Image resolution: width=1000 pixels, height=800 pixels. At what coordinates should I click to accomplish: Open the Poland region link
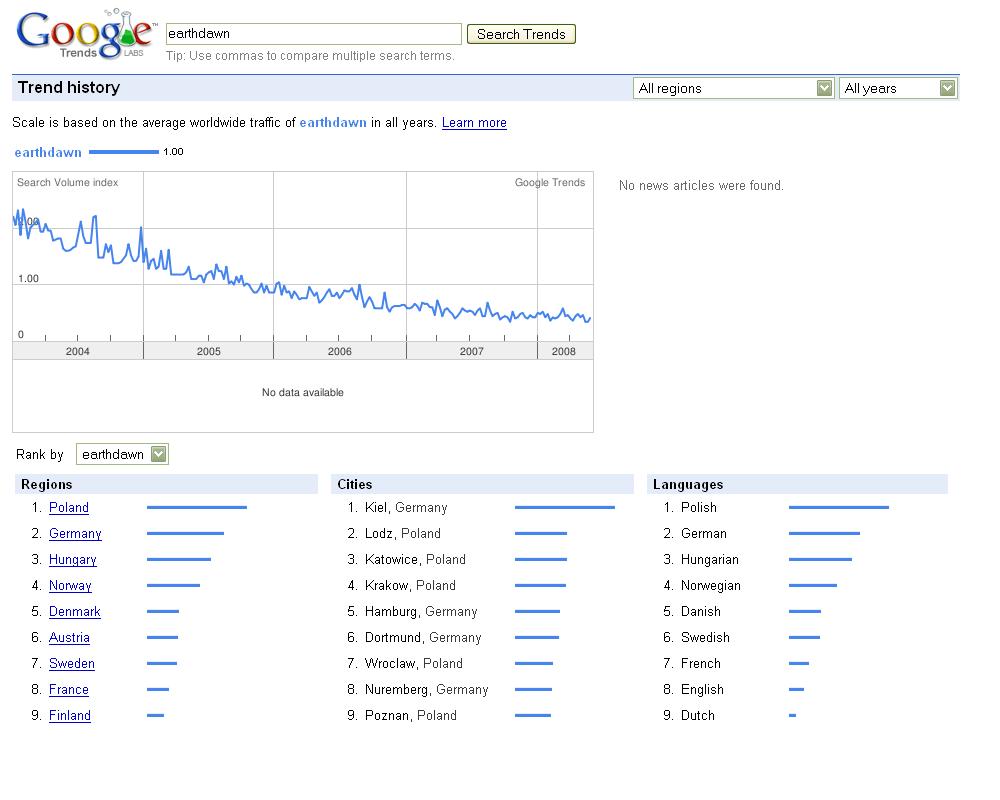[x=69, y=508]
